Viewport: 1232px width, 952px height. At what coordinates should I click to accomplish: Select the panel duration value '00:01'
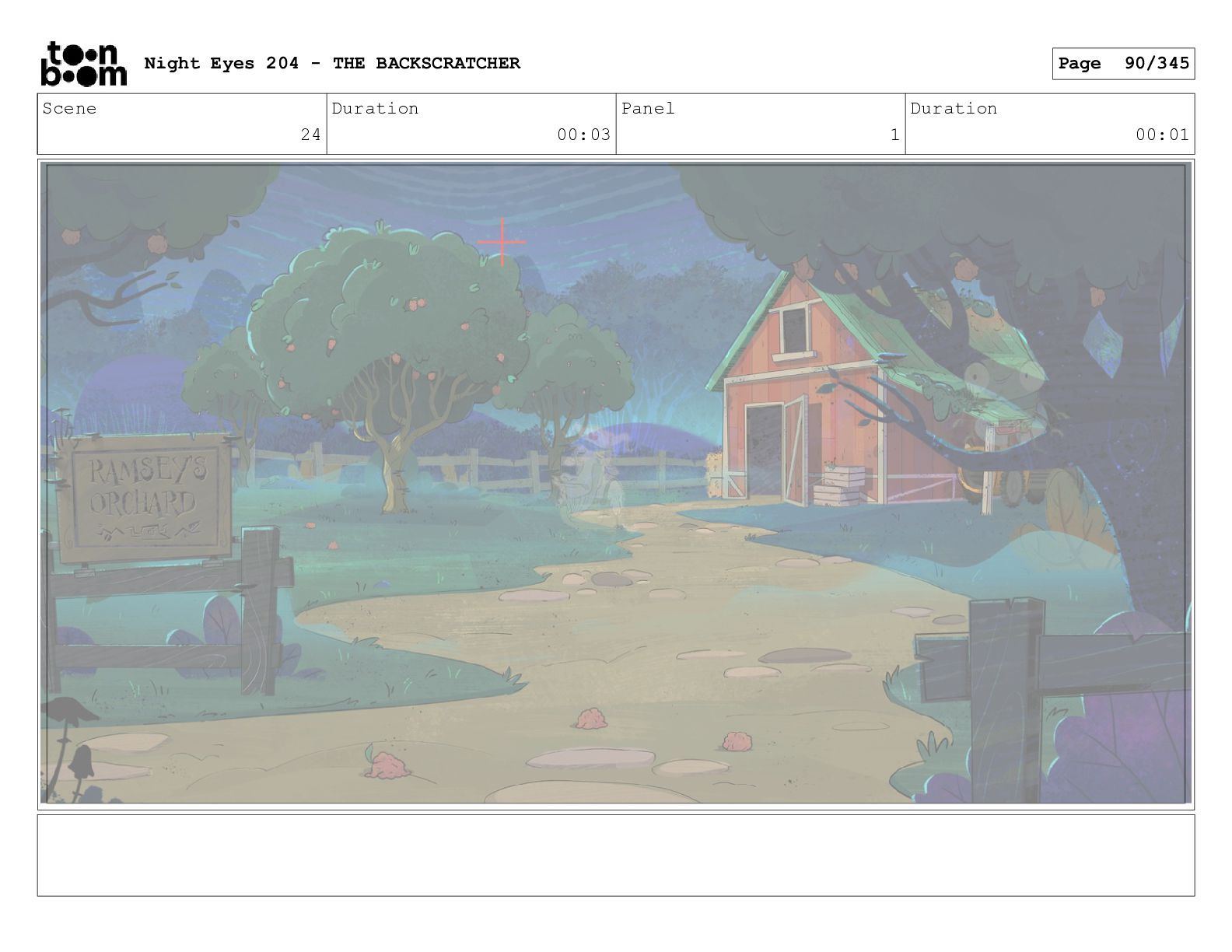(1162, 135)
